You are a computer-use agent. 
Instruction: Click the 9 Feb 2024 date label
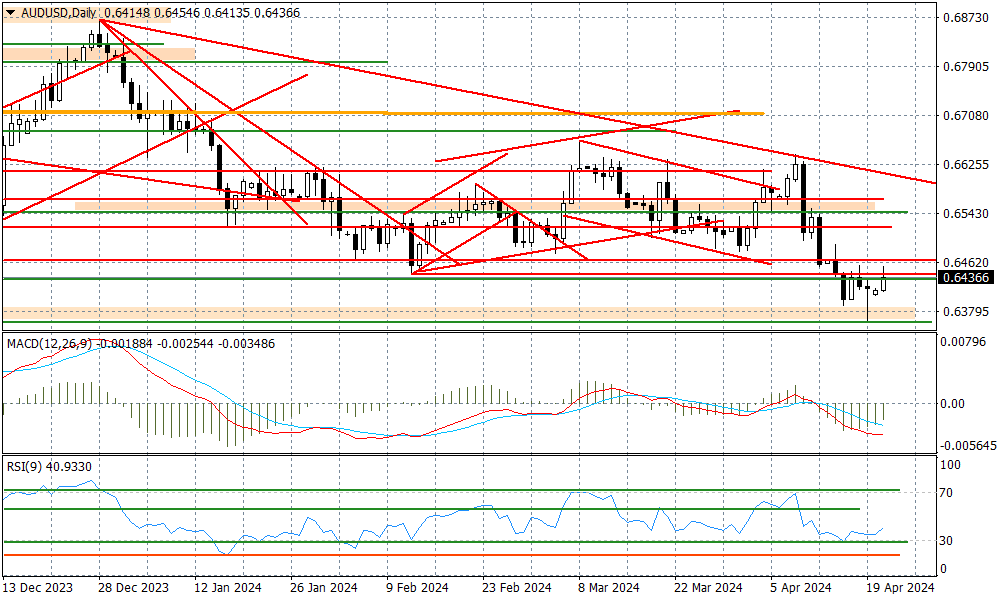click(x=418, y=587)
